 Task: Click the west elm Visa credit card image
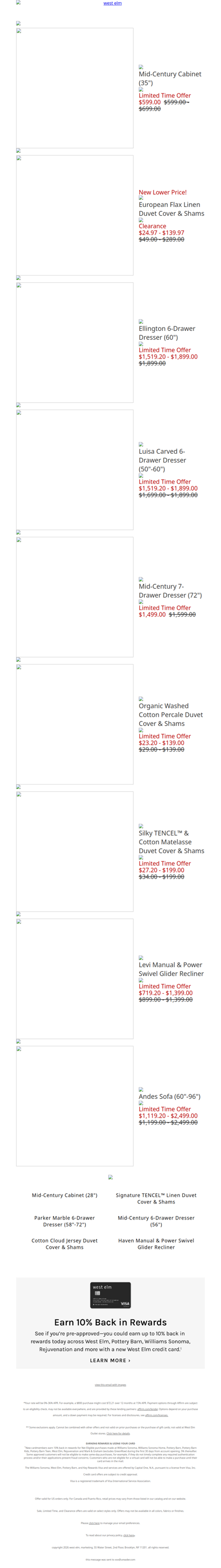point(110,1295)
